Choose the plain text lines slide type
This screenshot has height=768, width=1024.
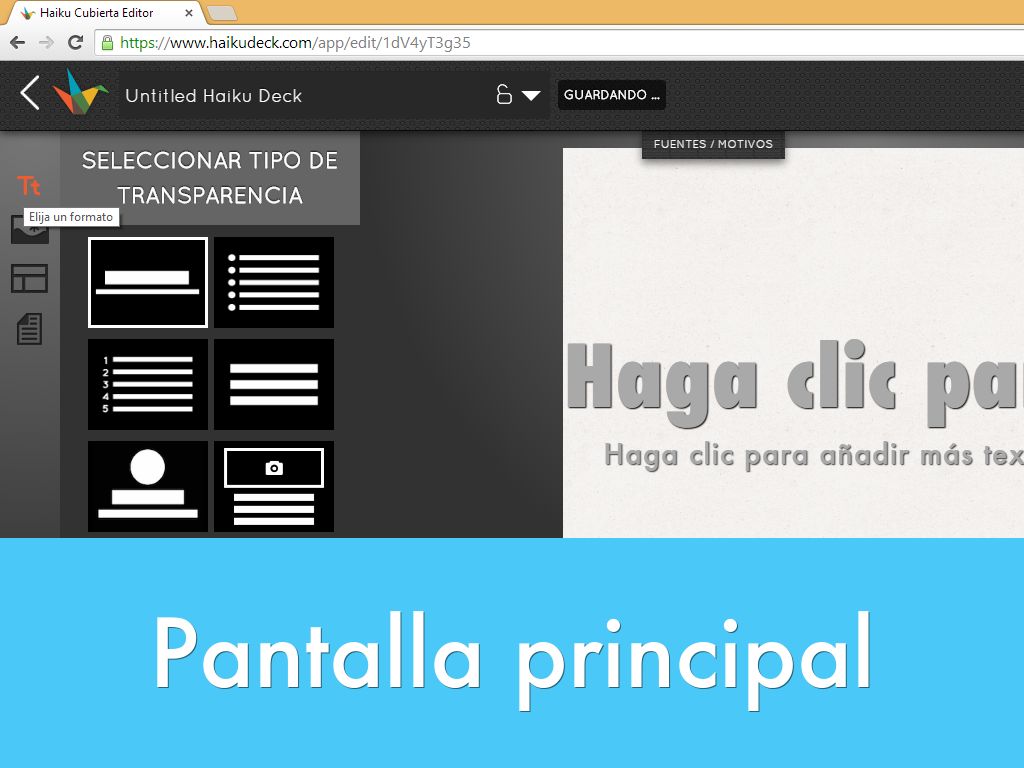[x=274, y=384]
